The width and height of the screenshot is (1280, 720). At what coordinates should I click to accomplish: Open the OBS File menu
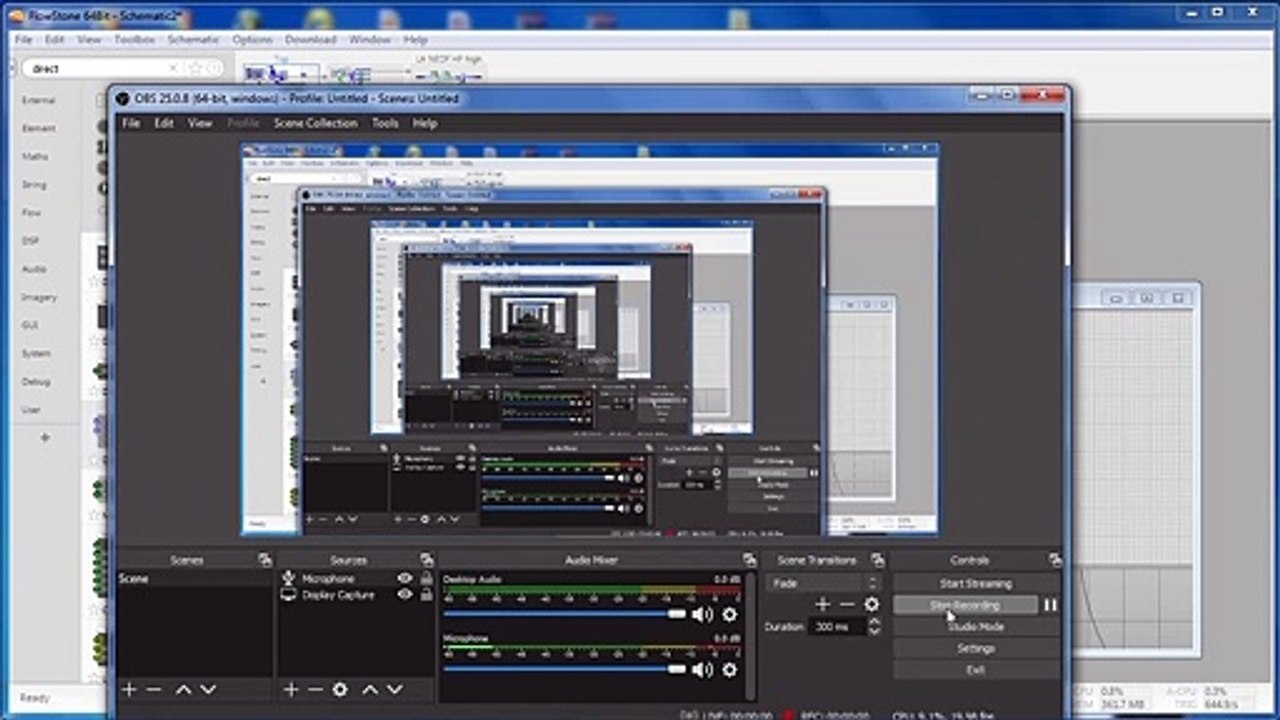[x=131, y=123]
